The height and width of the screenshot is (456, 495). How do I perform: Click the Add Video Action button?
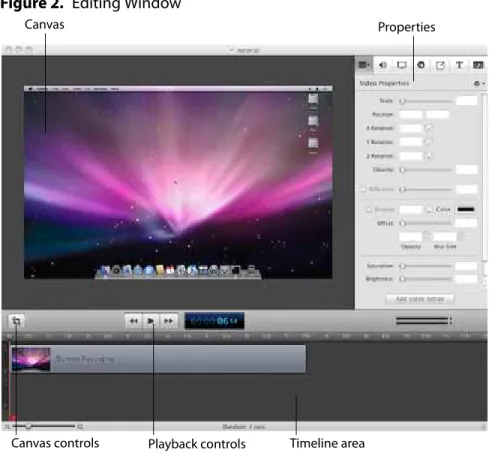420,299
